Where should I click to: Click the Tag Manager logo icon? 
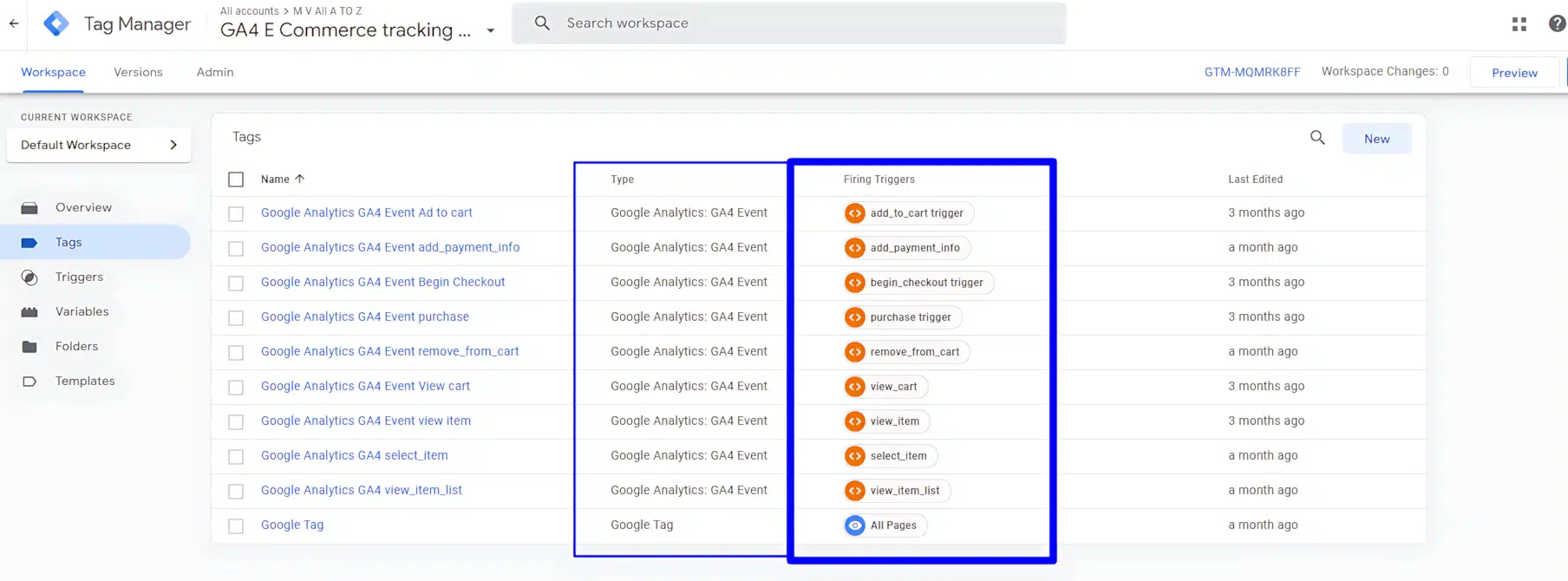[x=56, y=23]
